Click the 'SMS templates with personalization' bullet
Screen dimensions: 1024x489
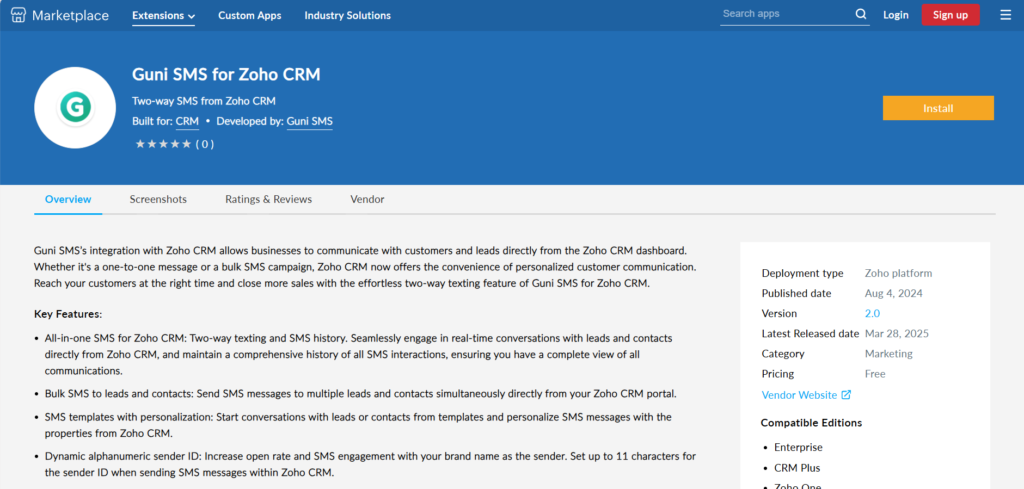tap(358, 425)
